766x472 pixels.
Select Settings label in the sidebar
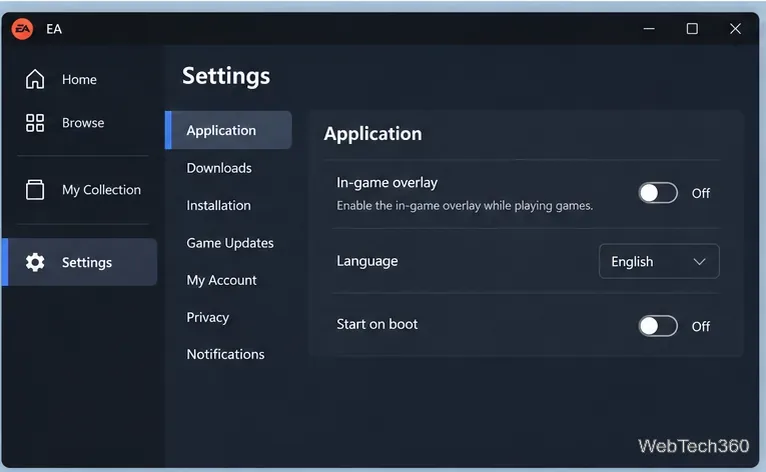pos(87,262)
